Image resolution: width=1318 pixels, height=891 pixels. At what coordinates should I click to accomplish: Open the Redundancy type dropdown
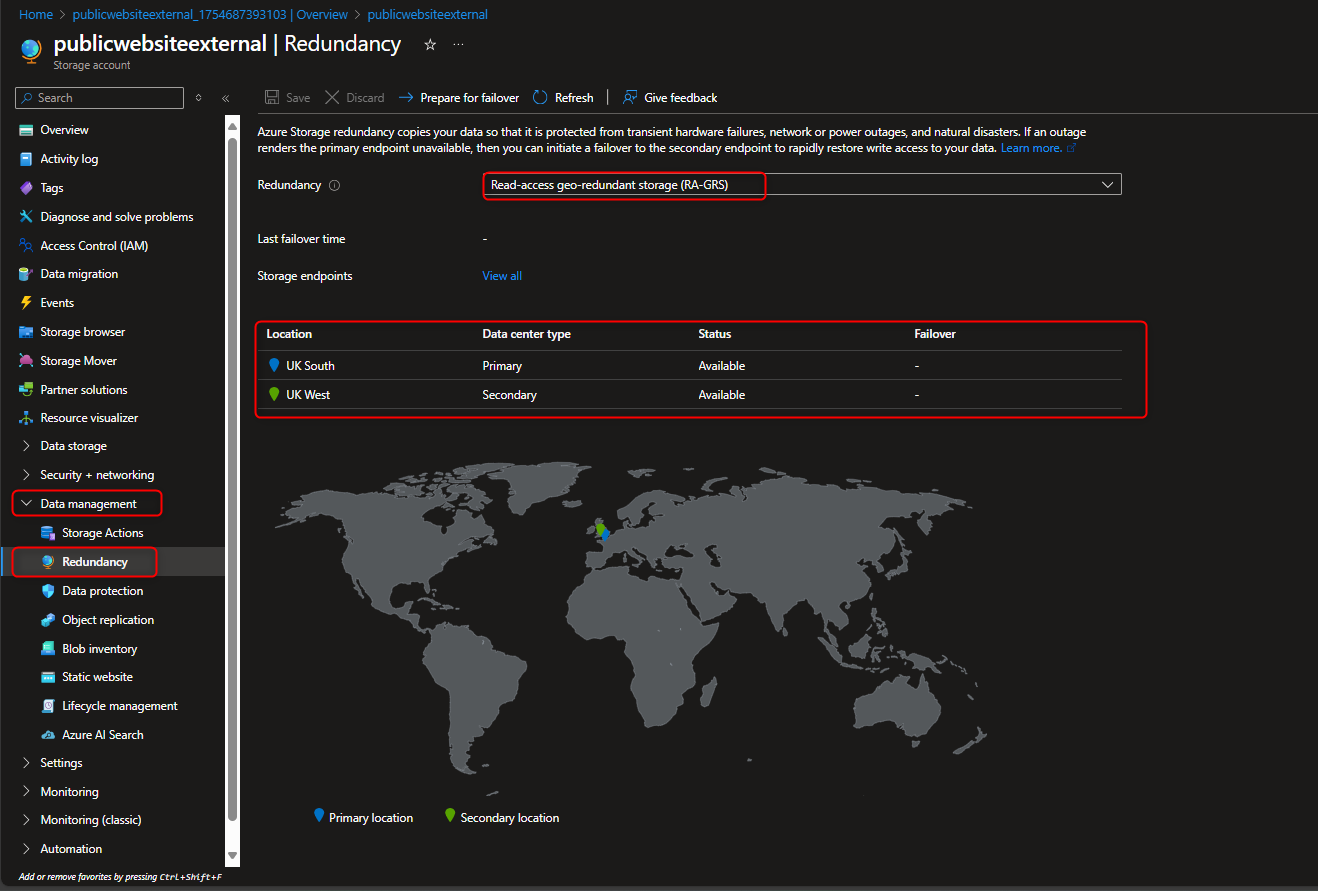point(802,185)
